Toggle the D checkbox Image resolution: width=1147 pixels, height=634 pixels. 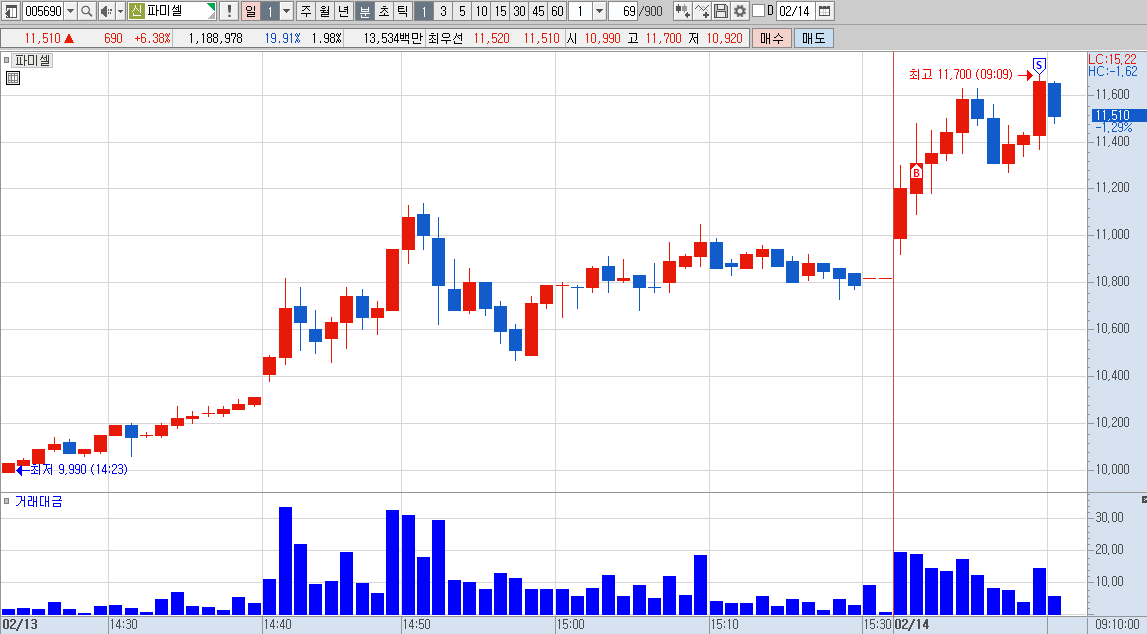click(x=759, y=11)
